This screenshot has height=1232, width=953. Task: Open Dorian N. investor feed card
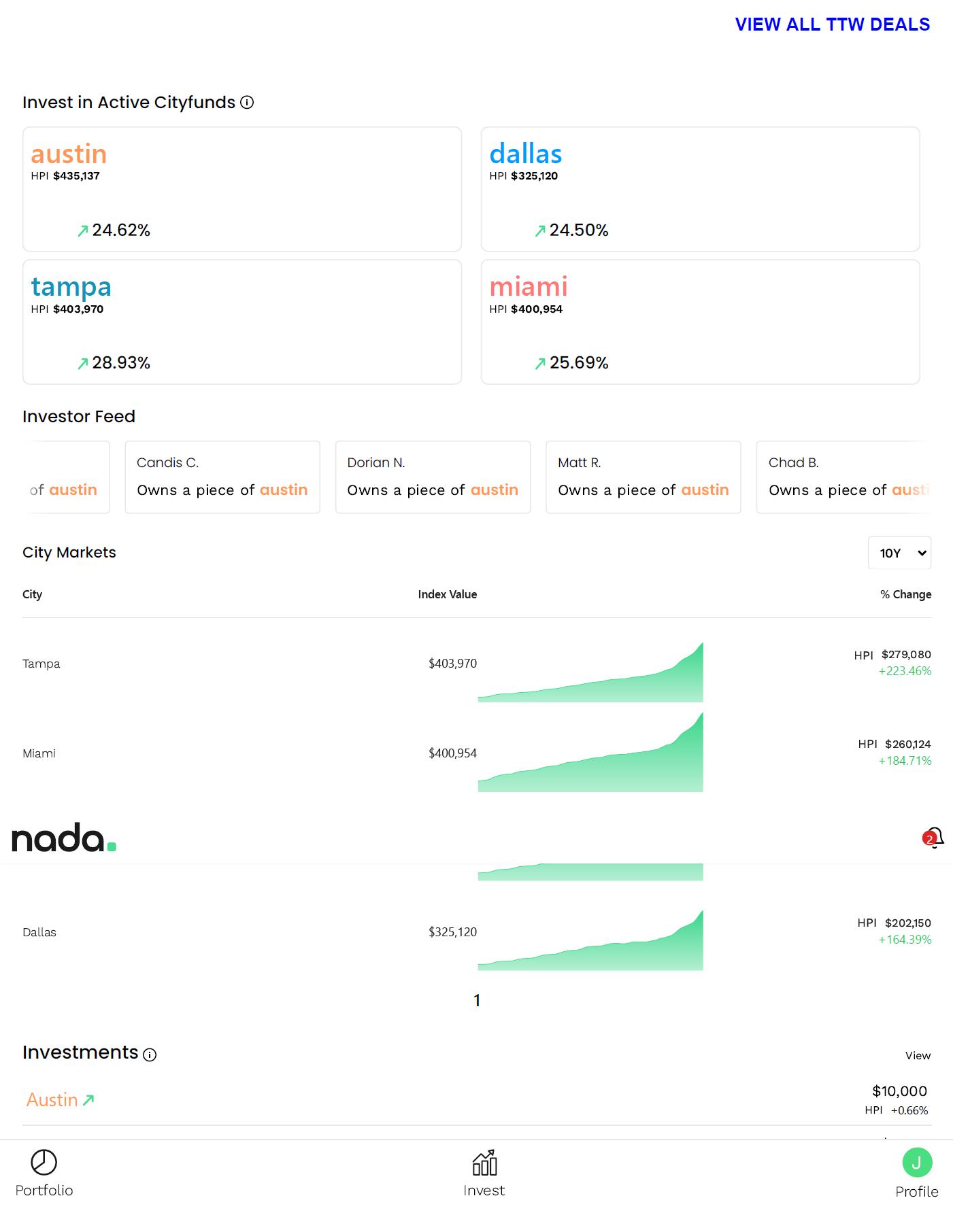(x=433, y=477)
